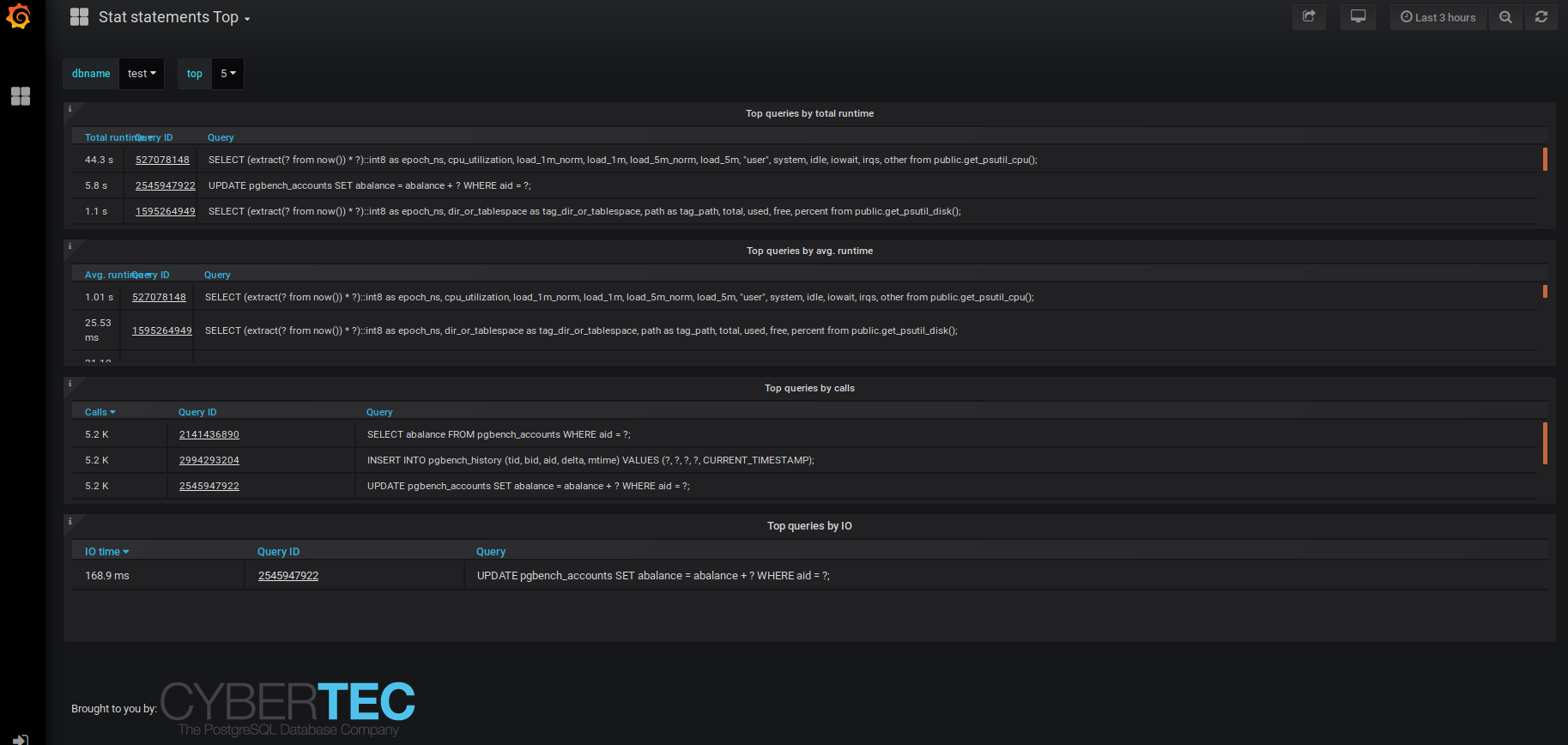The height and width of the screenshot is (745, 1568).
Task: Open the Top queries by calls panel title menu
Action: [x=809, y=388]
